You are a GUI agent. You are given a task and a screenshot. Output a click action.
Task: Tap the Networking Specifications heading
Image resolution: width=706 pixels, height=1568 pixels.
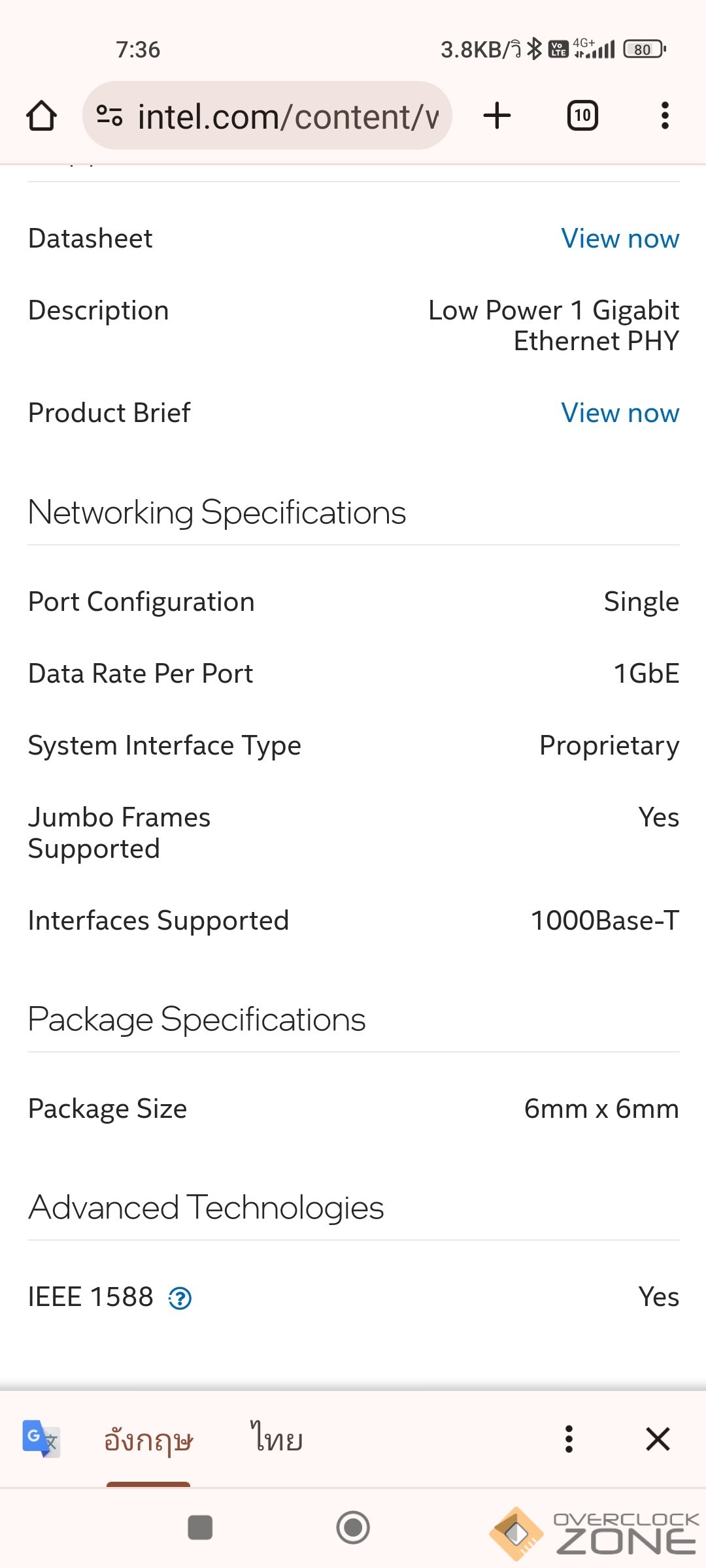tap(217, 512)
